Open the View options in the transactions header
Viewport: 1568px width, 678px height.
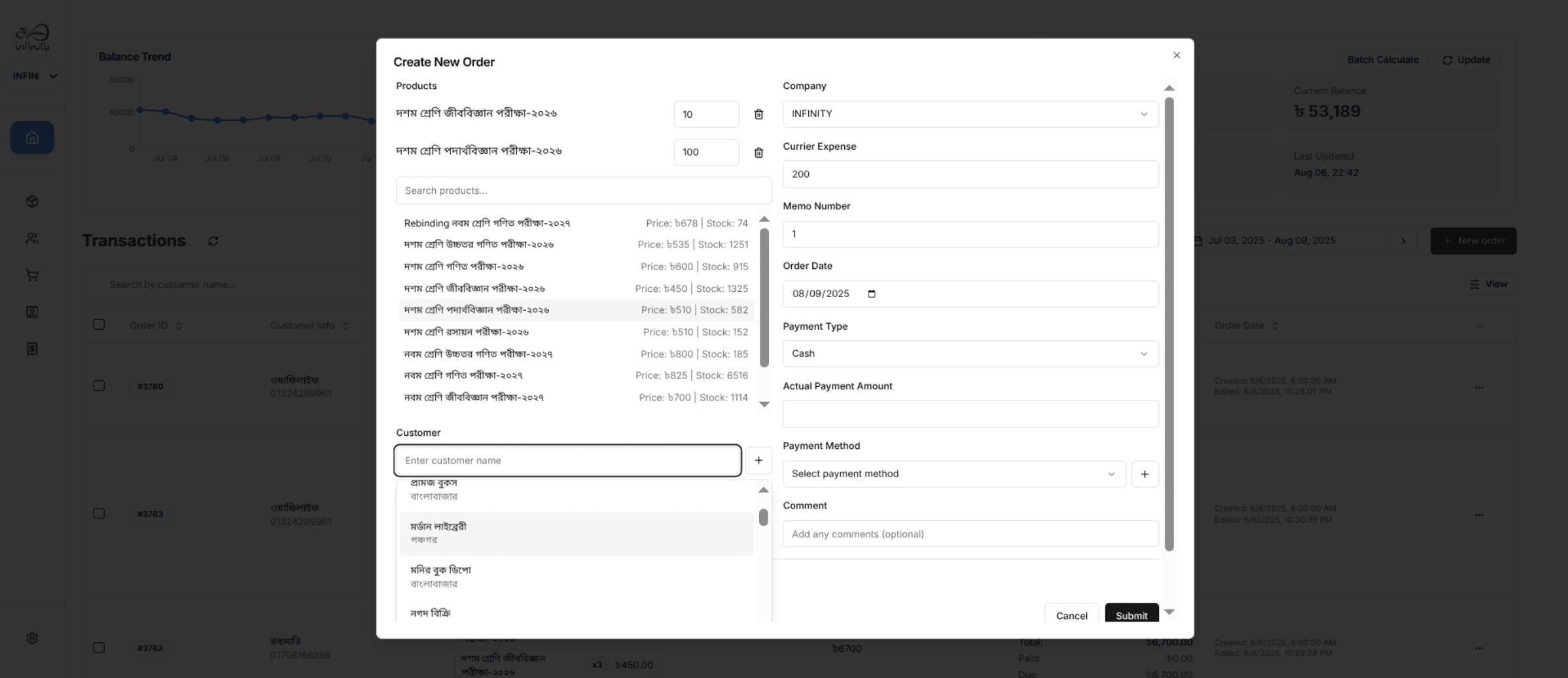(1488, 283)
